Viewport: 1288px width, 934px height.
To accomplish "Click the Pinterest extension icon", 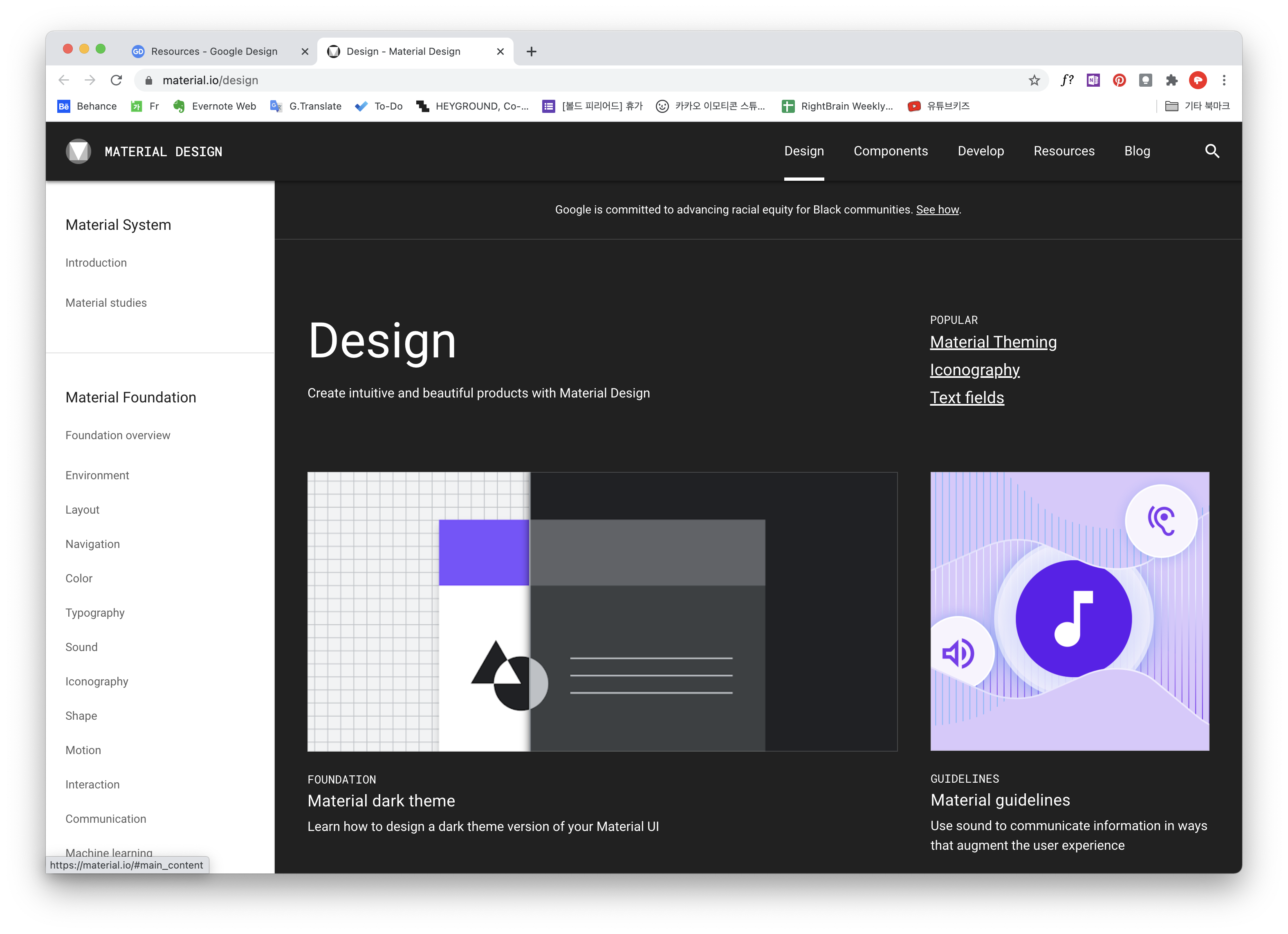I will [x=1119, y=80].
